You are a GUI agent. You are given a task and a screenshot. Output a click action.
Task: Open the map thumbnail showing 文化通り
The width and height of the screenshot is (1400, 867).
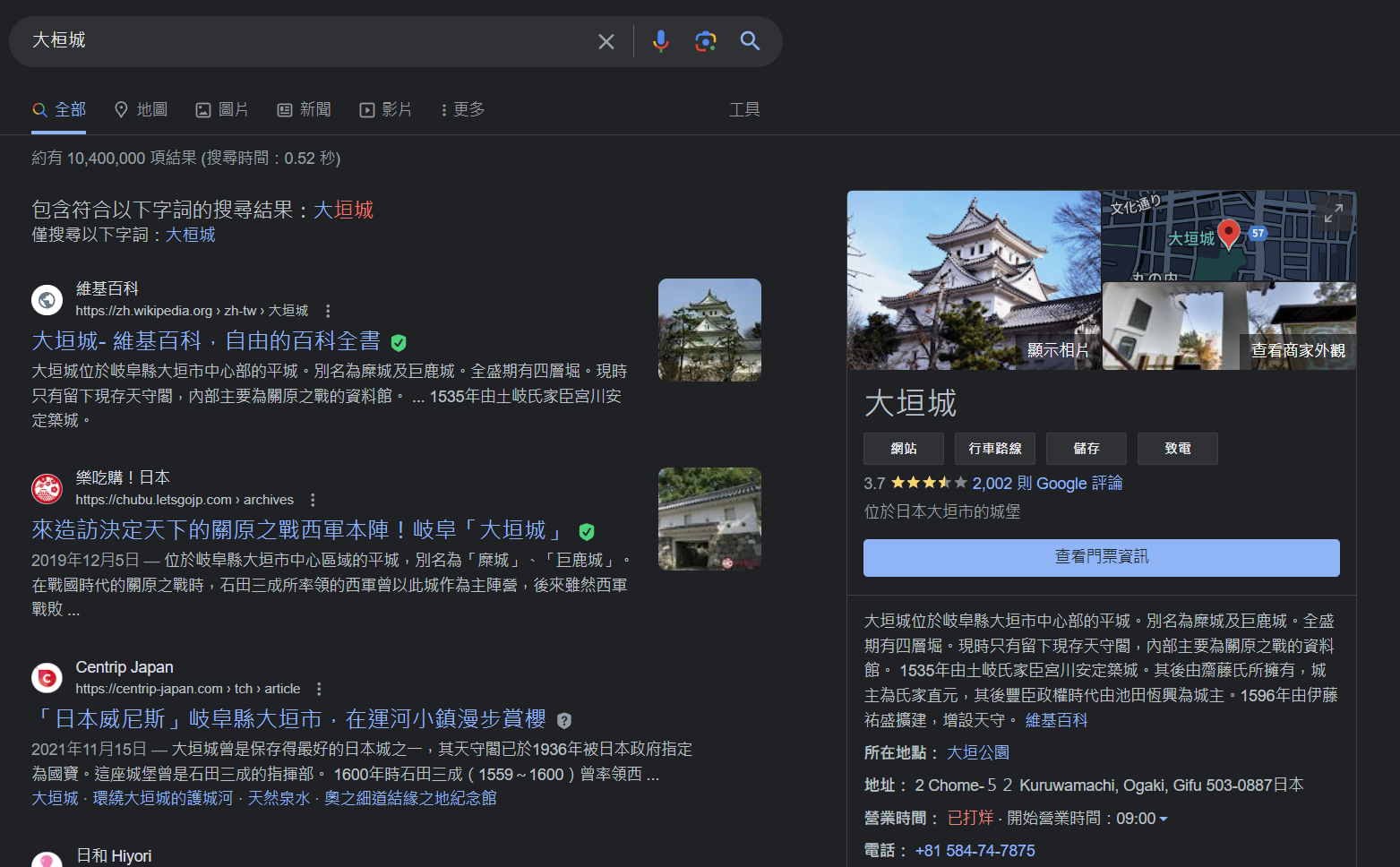coord(1229,236)
